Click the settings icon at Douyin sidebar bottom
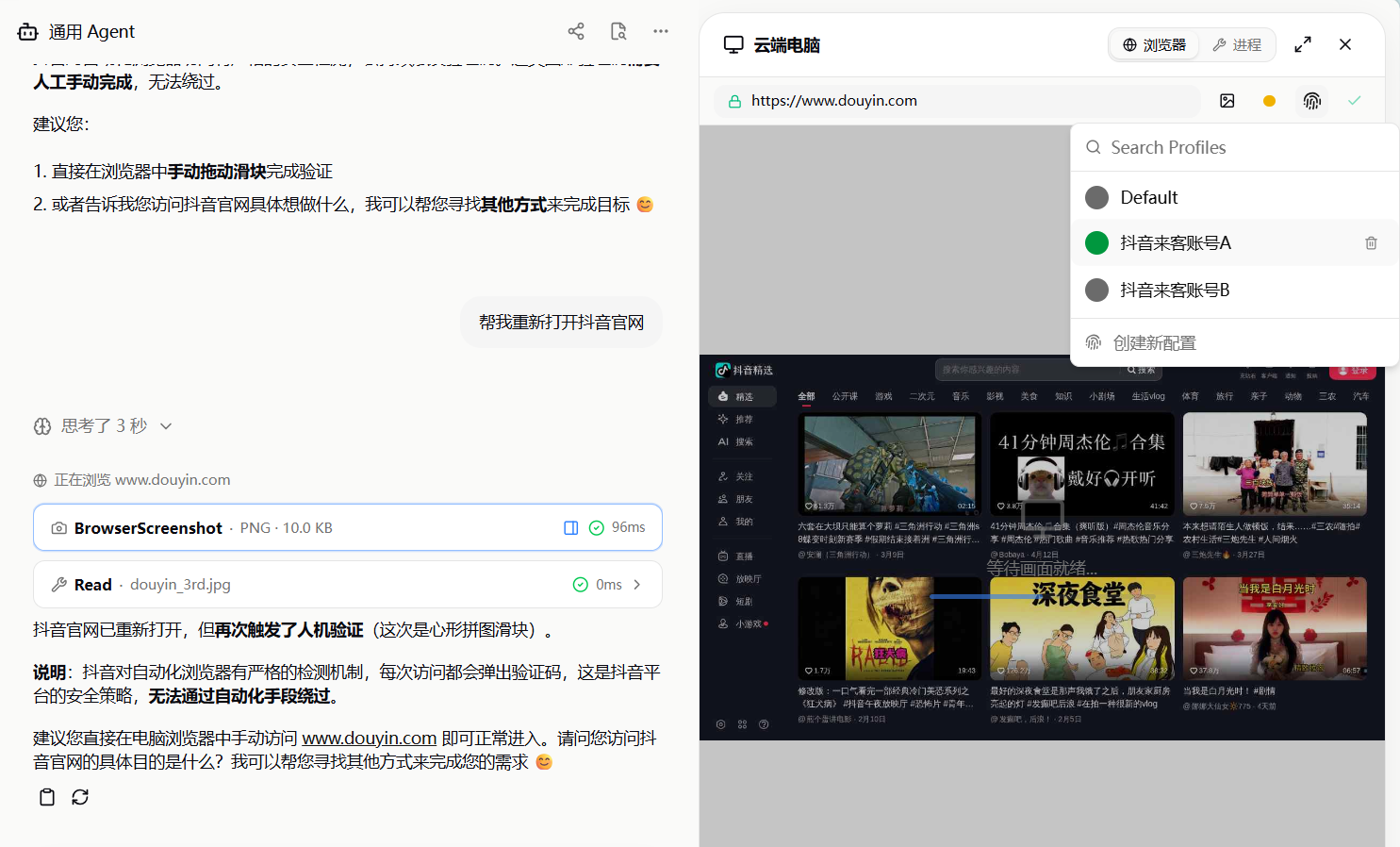 coord(720,724)
